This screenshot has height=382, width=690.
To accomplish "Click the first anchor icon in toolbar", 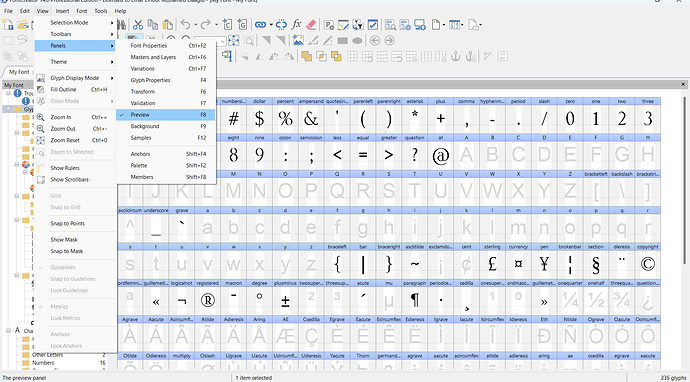I will (x=456, y=56).
